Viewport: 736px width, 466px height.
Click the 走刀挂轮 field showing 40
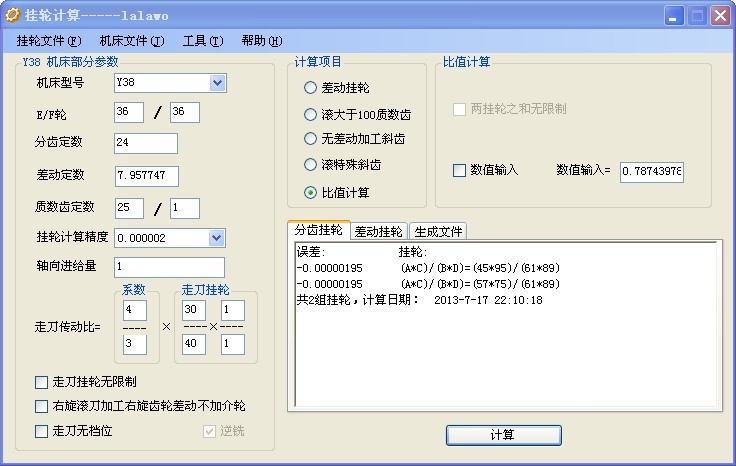coord(194,344)
